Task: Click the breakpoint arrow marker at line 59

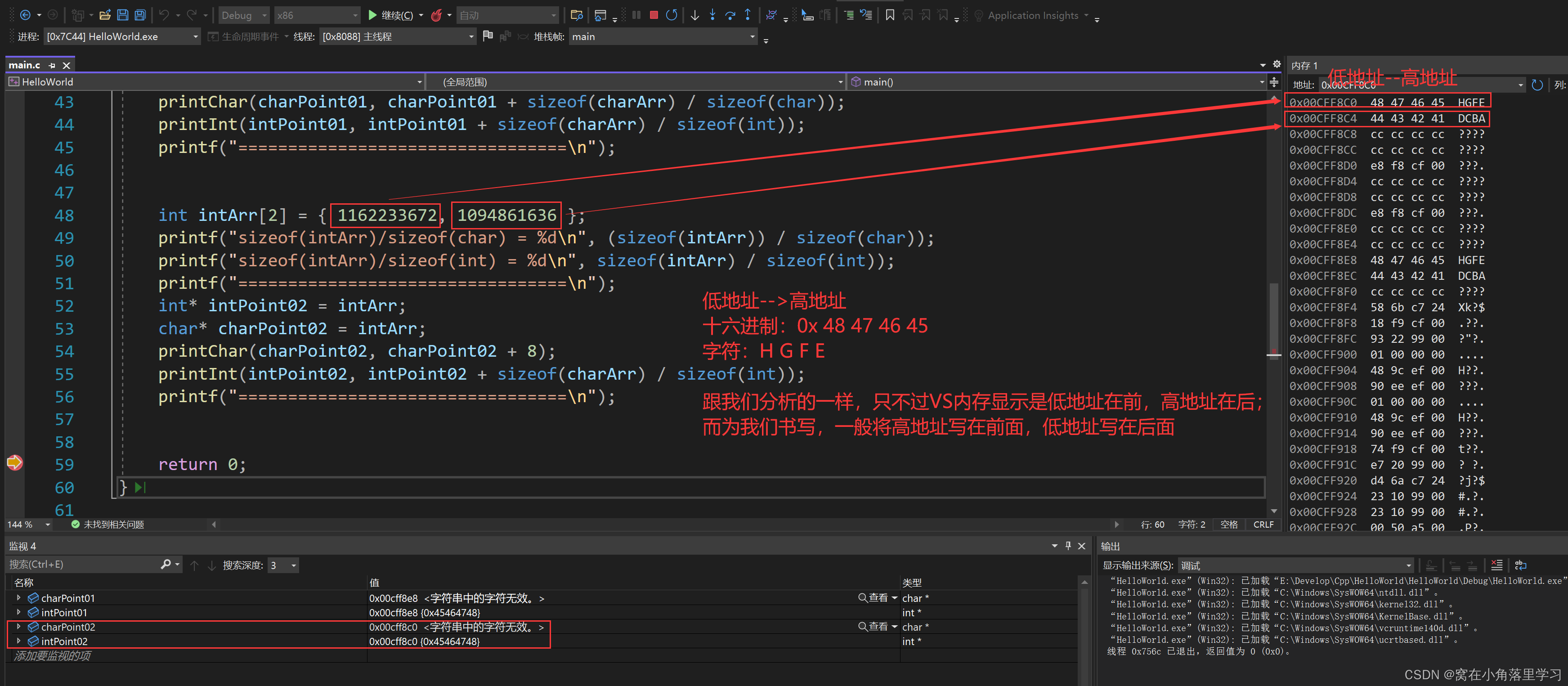Action: tap(14, 463)
